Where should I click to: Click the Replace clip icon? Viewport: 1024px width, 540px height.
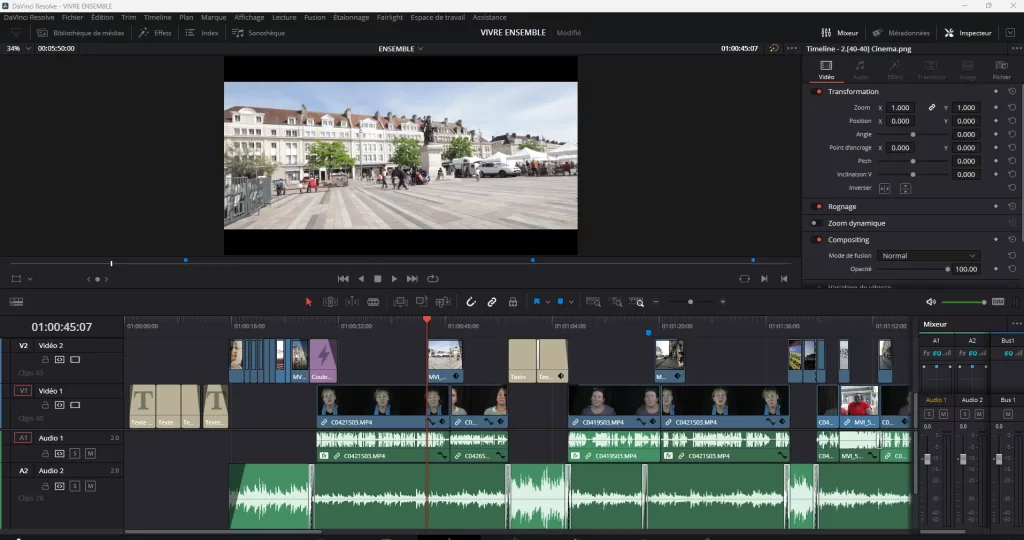point(443,302)
